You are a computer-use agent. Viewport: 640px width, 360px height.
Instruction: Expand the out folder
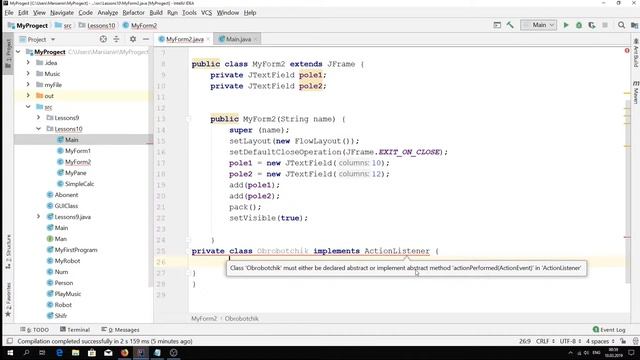[x=28, y=96]
